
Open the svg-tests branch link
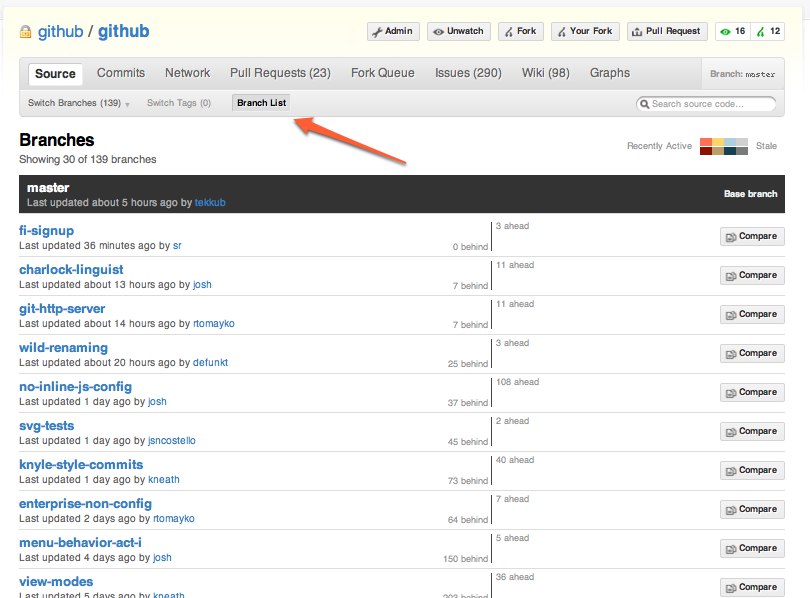point(46,426)
